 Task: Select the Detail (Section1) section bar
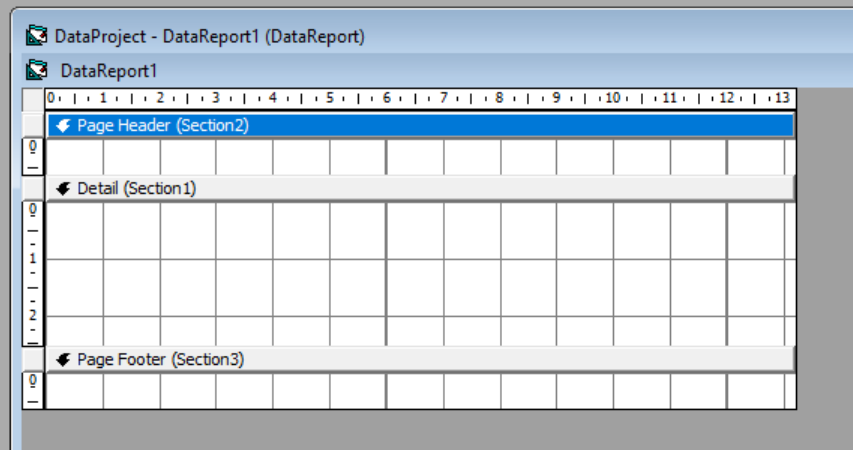pos(421,189)
